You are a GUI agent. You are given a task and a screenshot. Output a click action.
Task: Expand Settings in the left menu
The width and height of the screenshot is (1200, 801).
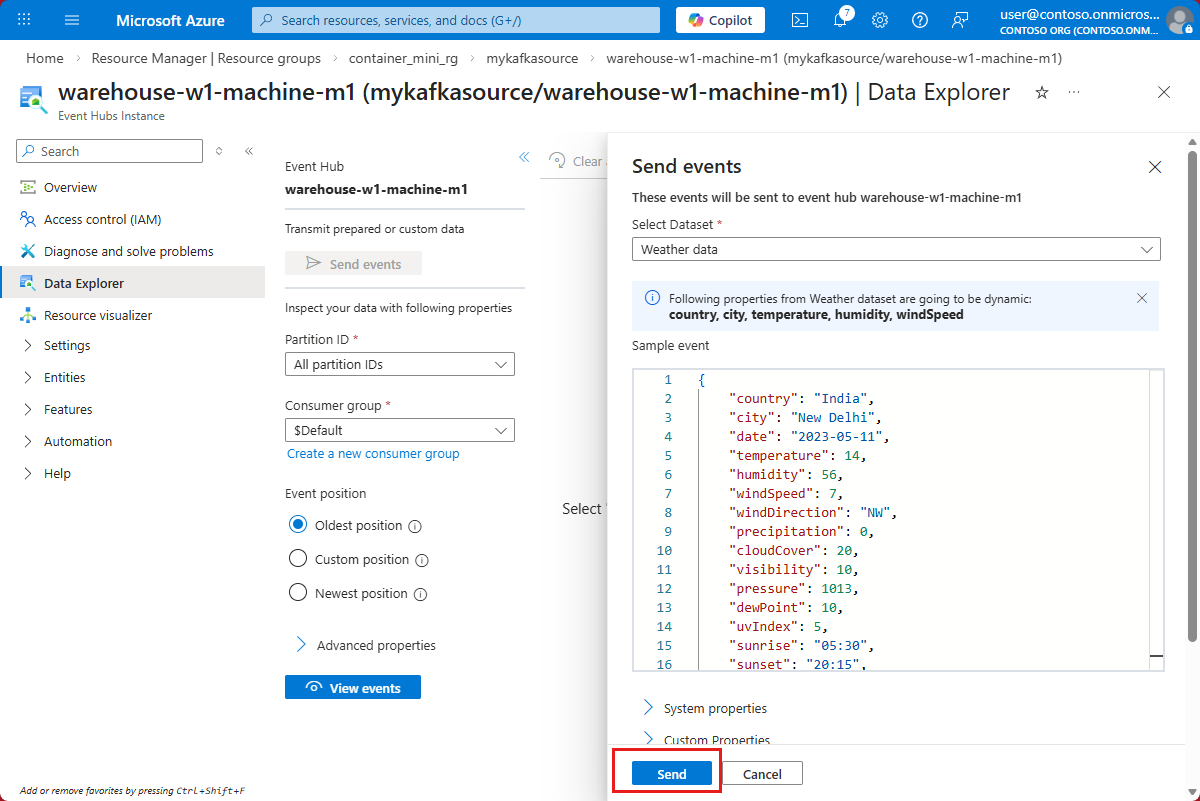[57, 346]
